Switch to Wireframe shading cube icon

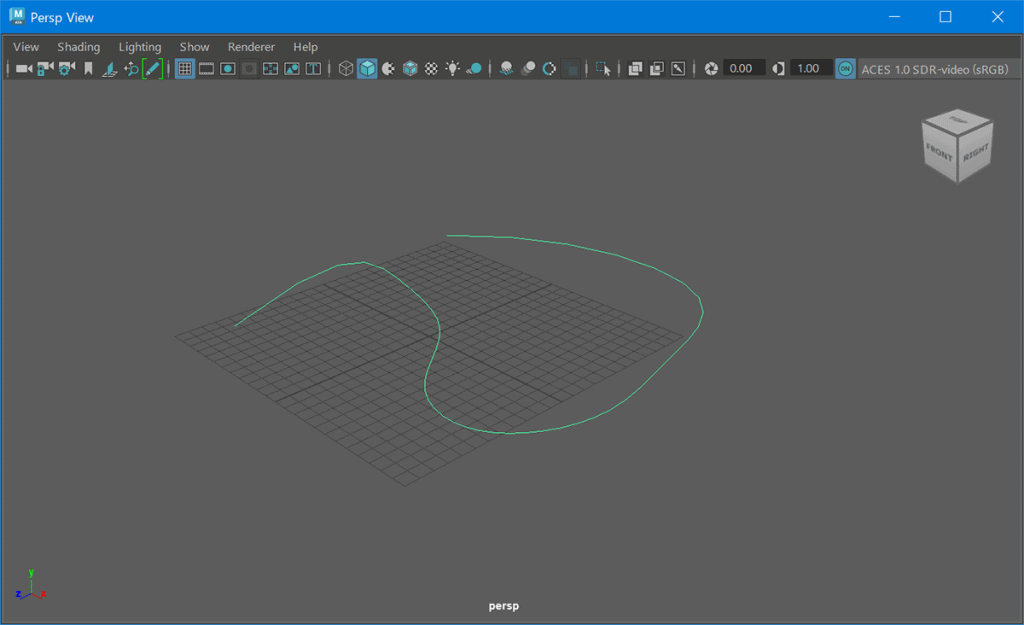pos(346,69)
